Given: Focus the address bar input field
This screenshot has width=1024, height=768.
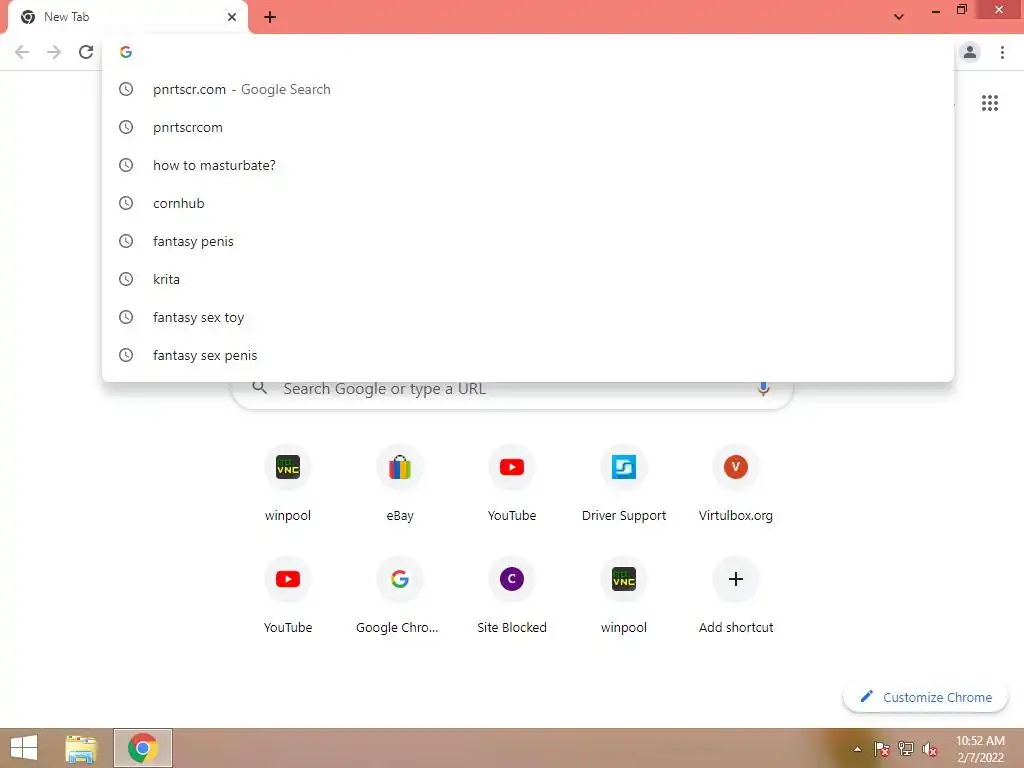Looking at the screenshot, I should (528, 52).
